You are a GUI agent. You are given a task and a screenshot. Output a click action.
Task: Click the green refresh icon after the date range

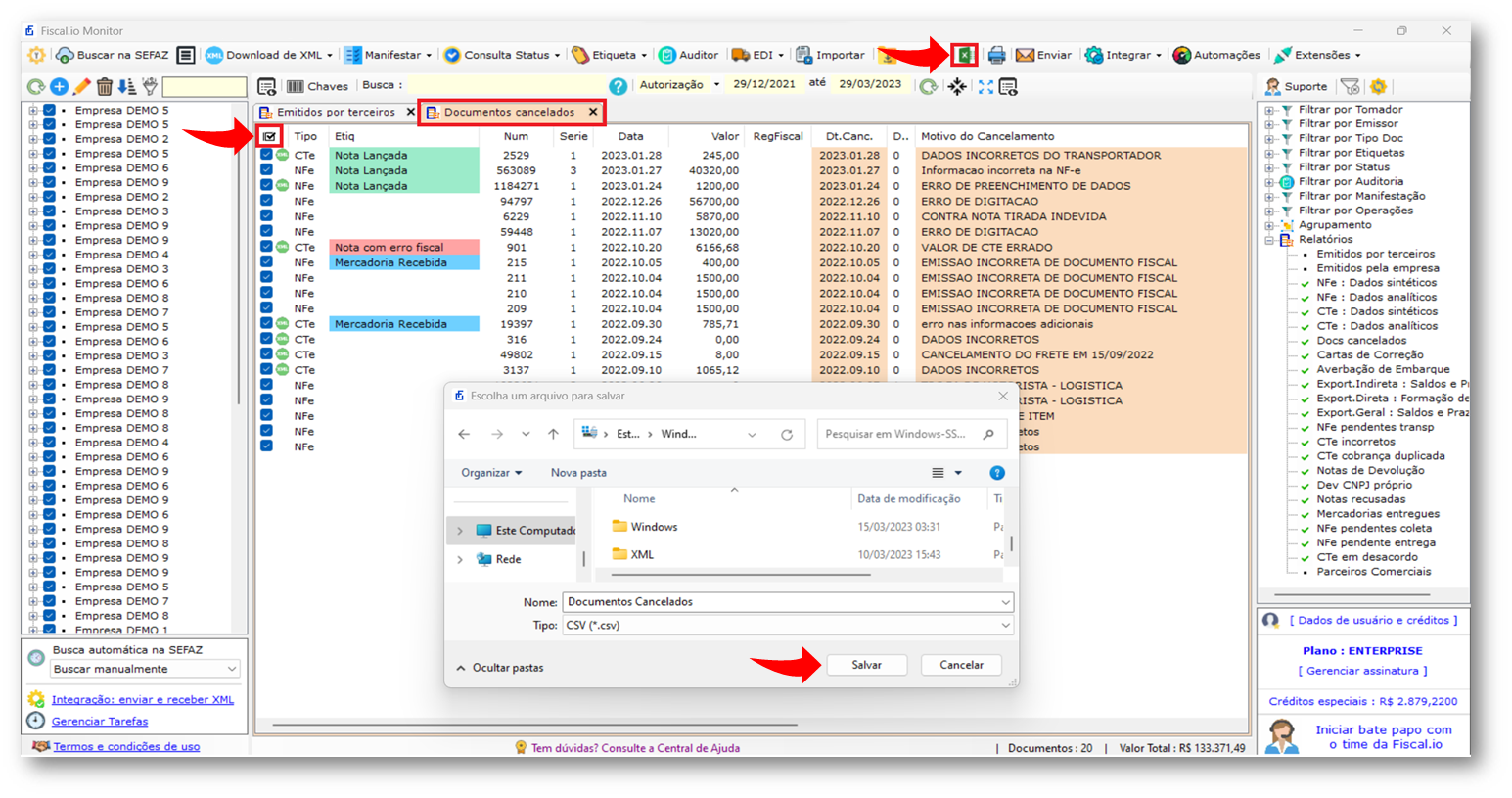pos(929,86)
